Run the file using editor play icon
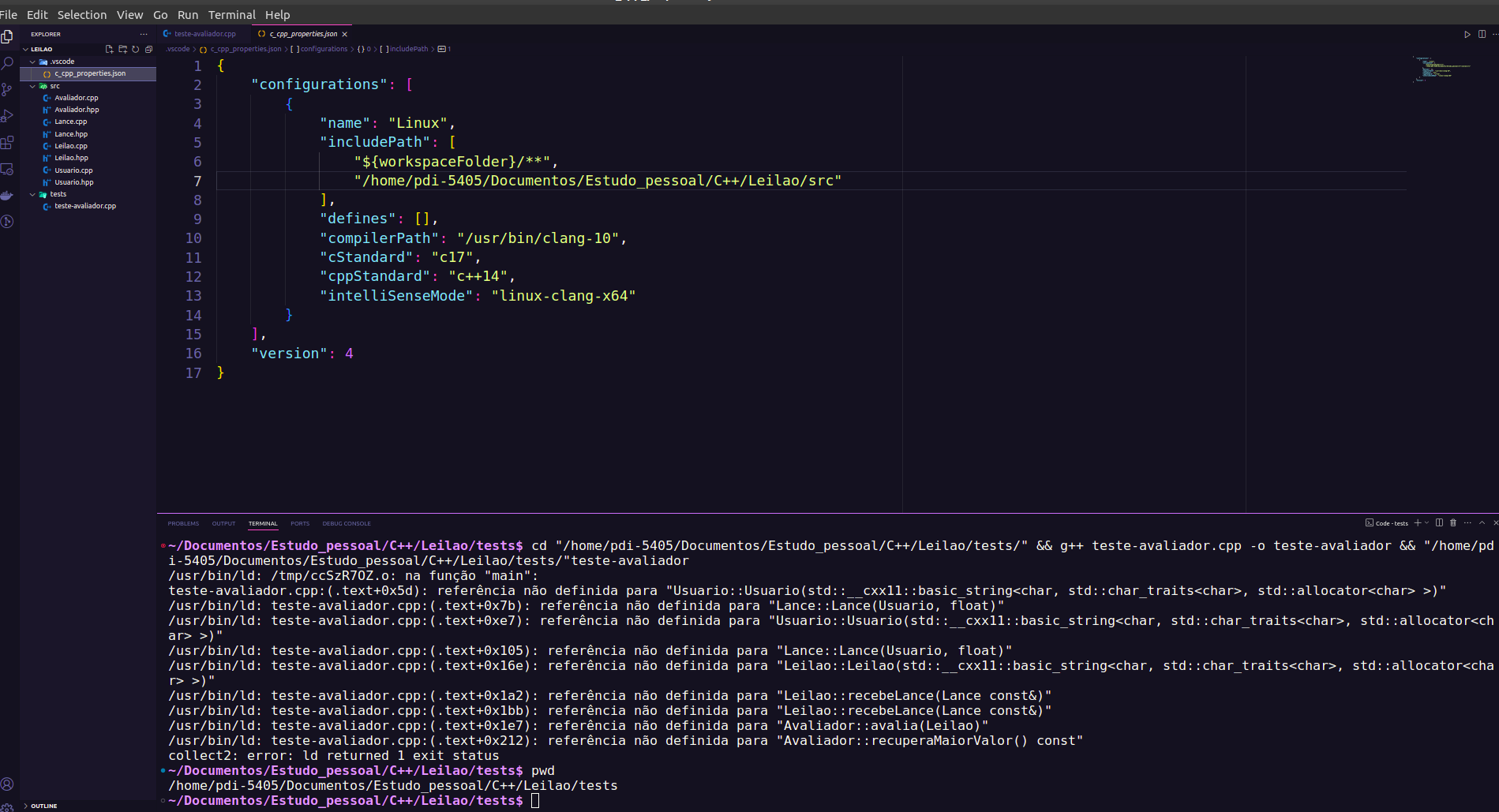Viewport: 1499px width, 812px height. tap(1467, 34)
